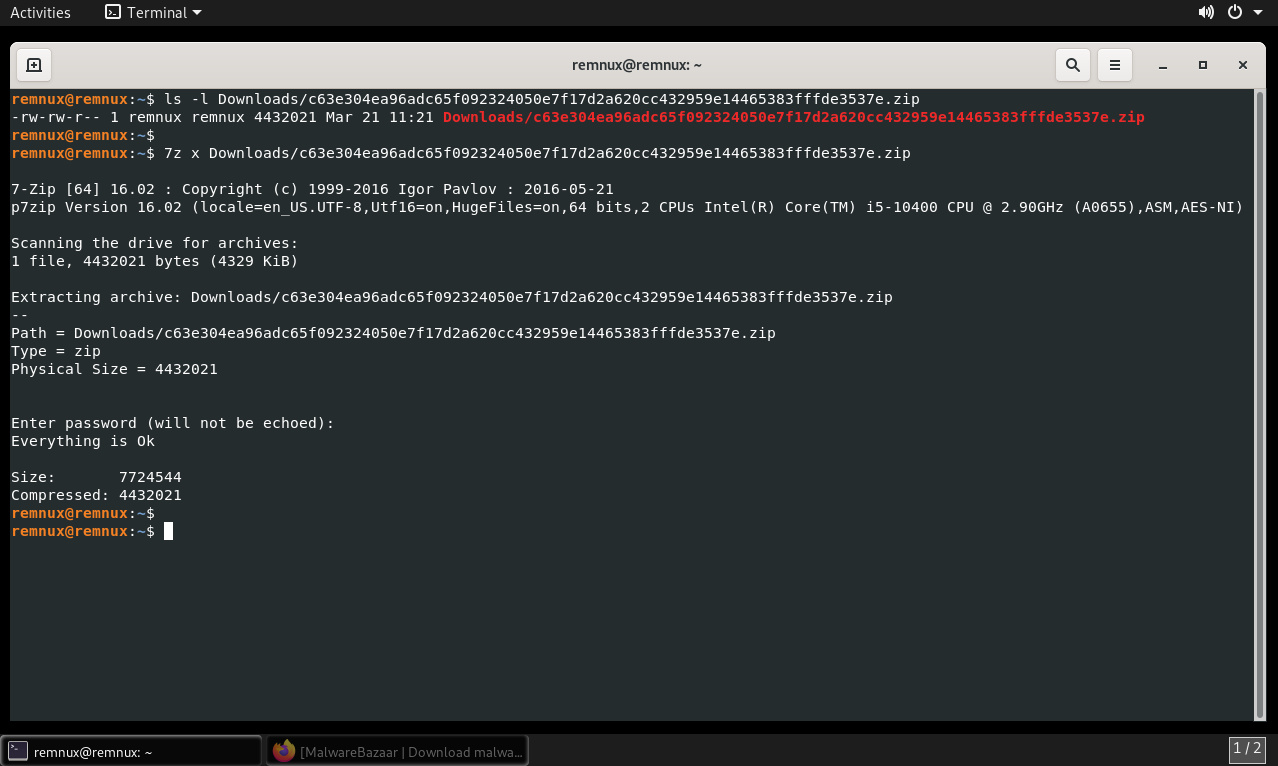Viewport: 1278px width, 766px height.
Task: Select the Terminal application icon in the top bar
Action: [x=110, y=12]
